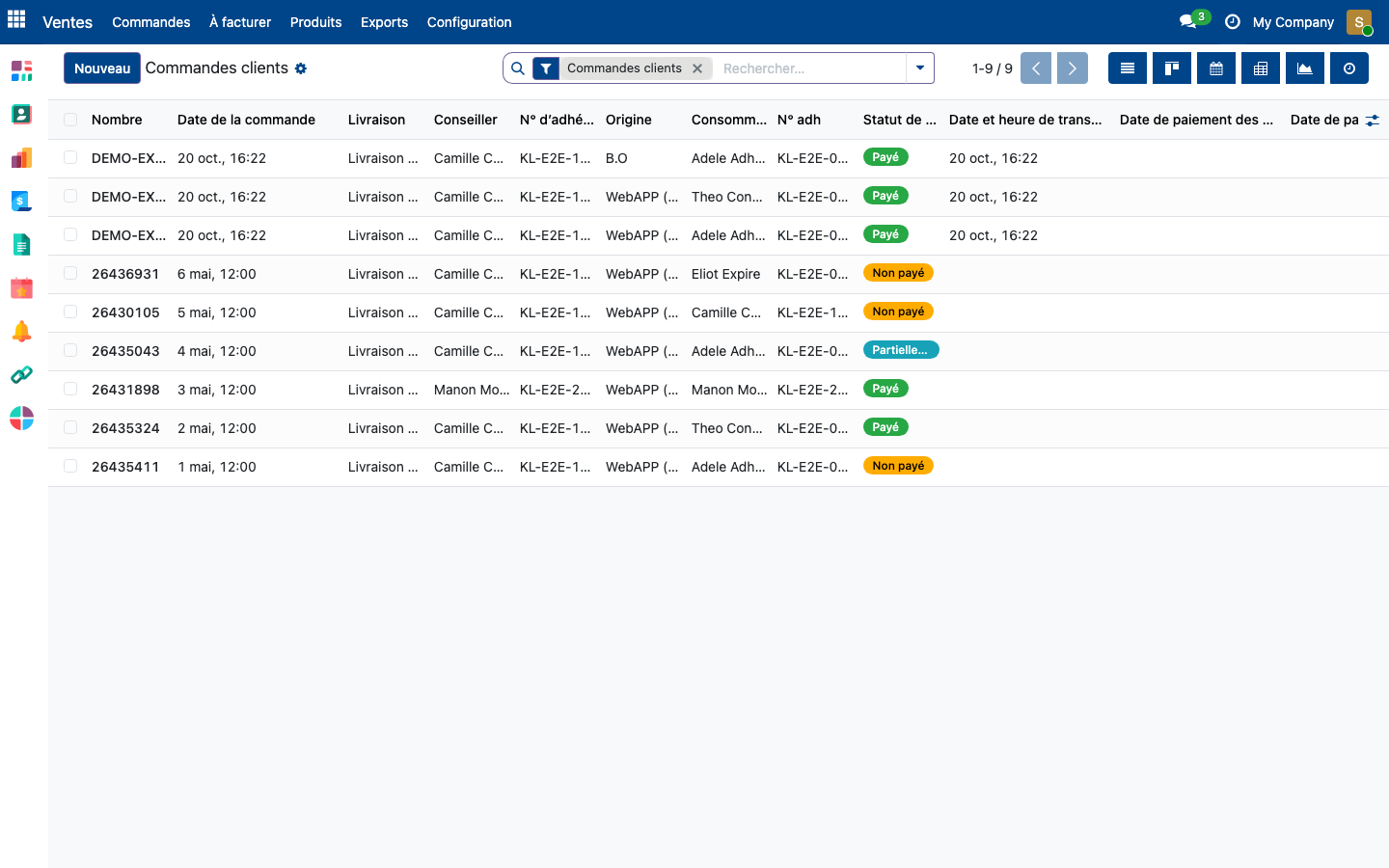Screen dimensions: 1389x868
Task: Switch to graph chart view
Action: (x=1305, y=68)
